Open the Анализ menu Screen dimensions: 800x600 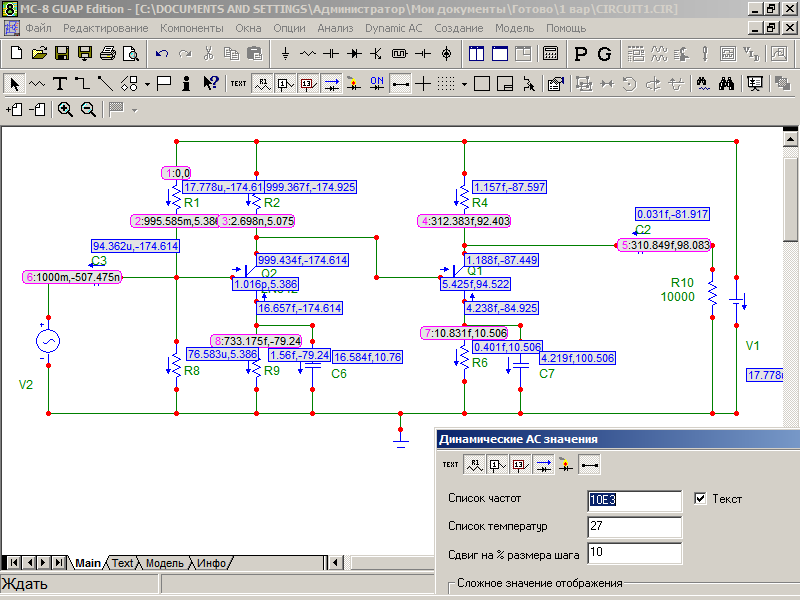(x=335, y=27)
